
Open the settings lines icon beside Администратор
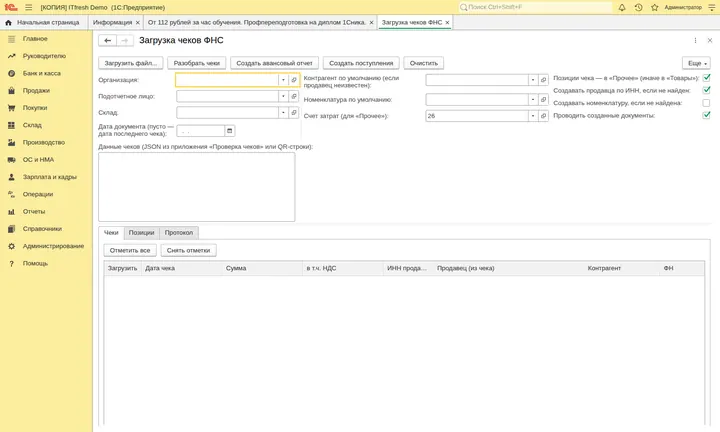pyautogui.click(x=712, y=7)
